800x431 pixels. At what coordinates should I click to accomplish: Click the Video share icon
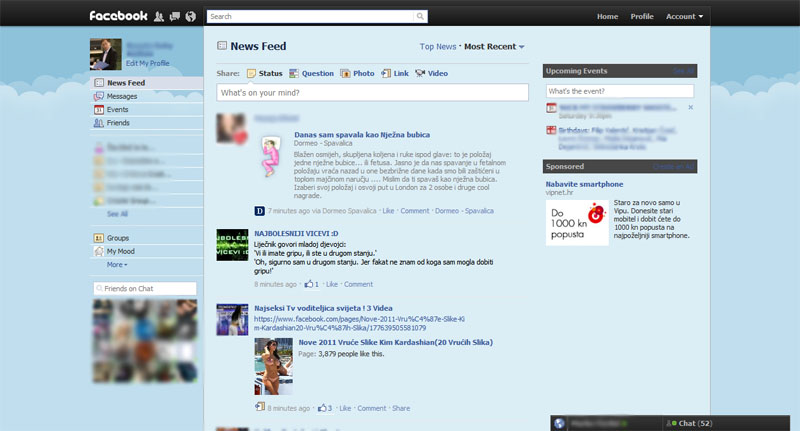(x=420, y=73)
